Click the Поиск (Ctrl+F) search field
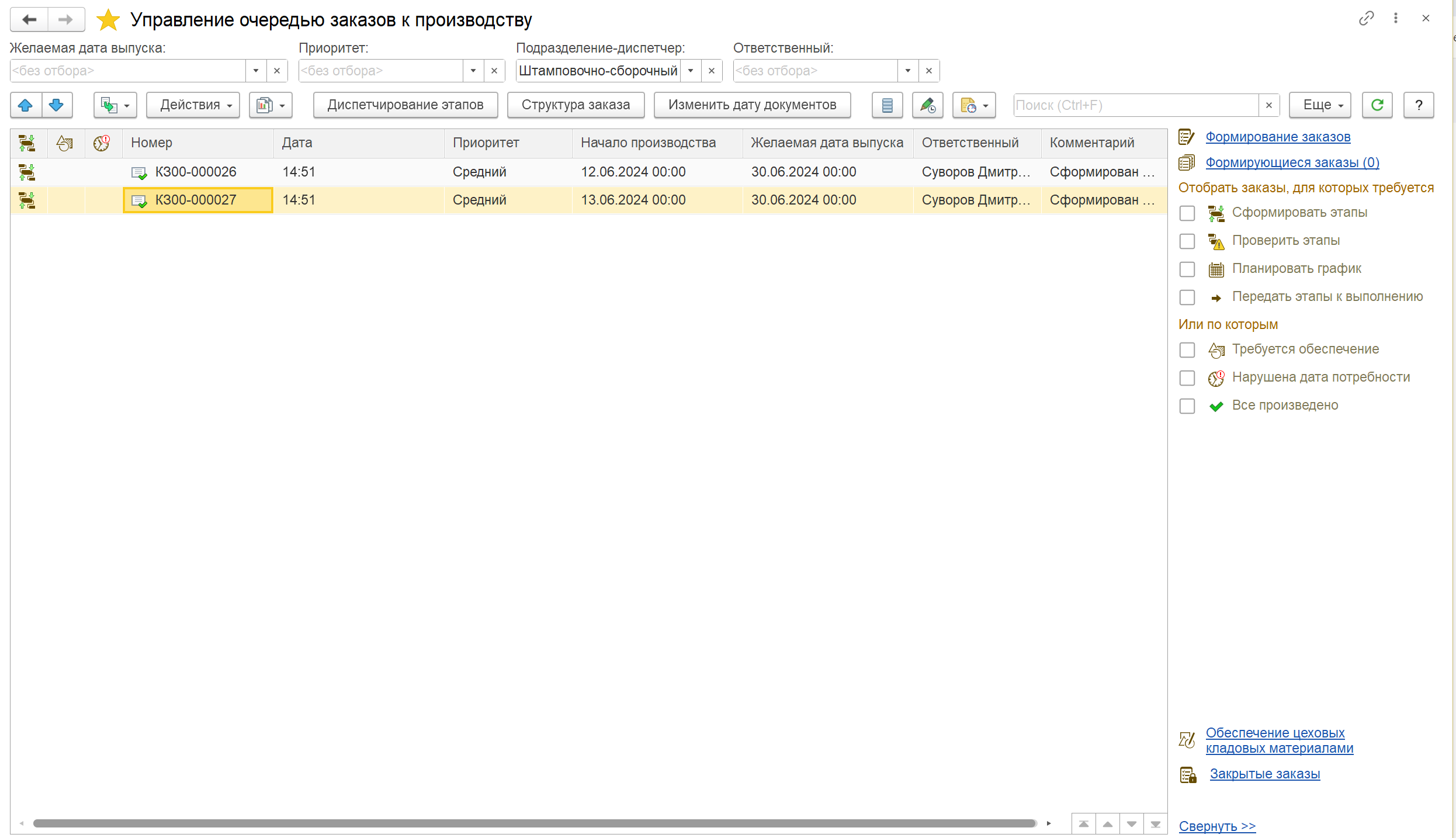The height and width of the screenshot is (838, 1456). point(1136,105)
